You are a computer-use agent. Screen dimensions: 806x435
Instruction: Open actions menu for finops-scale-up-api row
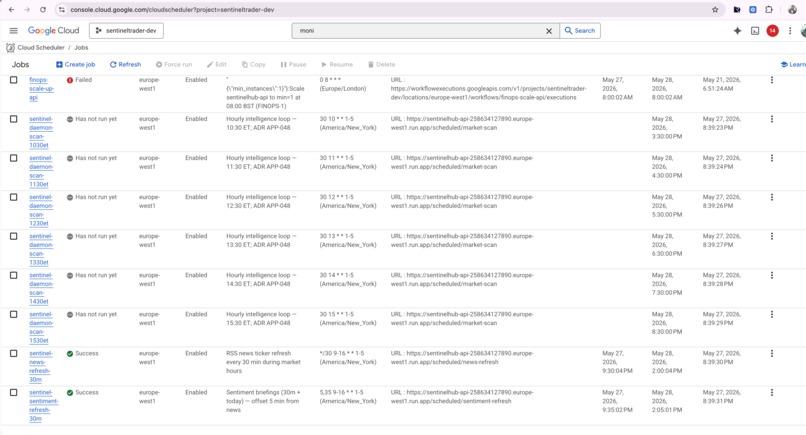coord(772,80)
